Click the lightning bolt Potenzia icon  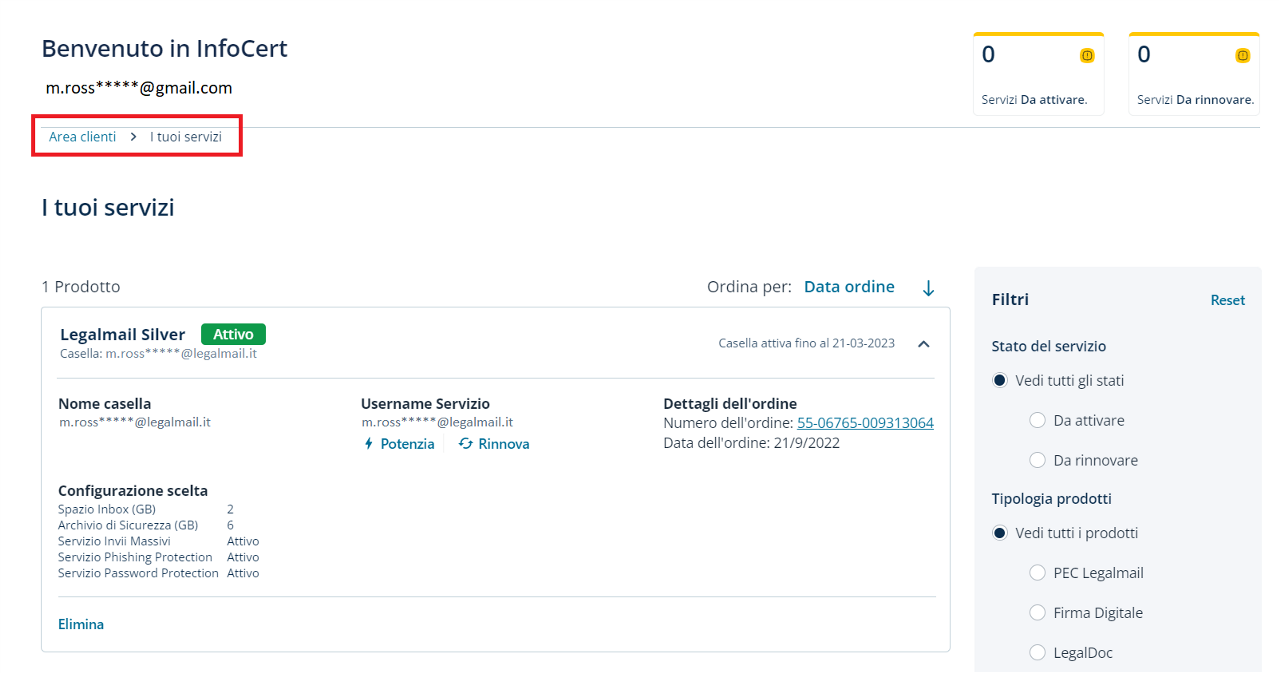point(368,444)
